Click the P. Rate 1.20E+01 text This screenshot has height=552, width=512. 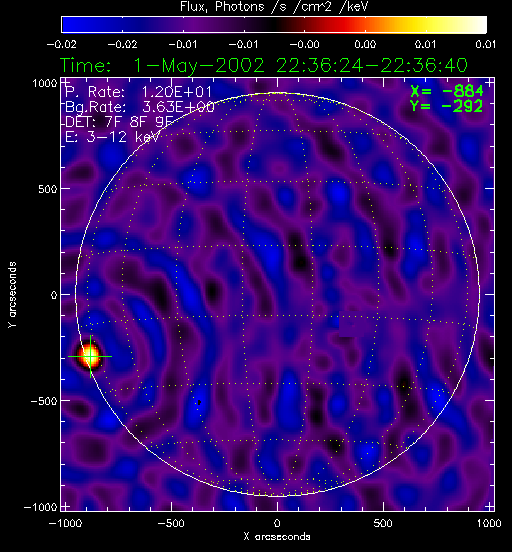138,92
